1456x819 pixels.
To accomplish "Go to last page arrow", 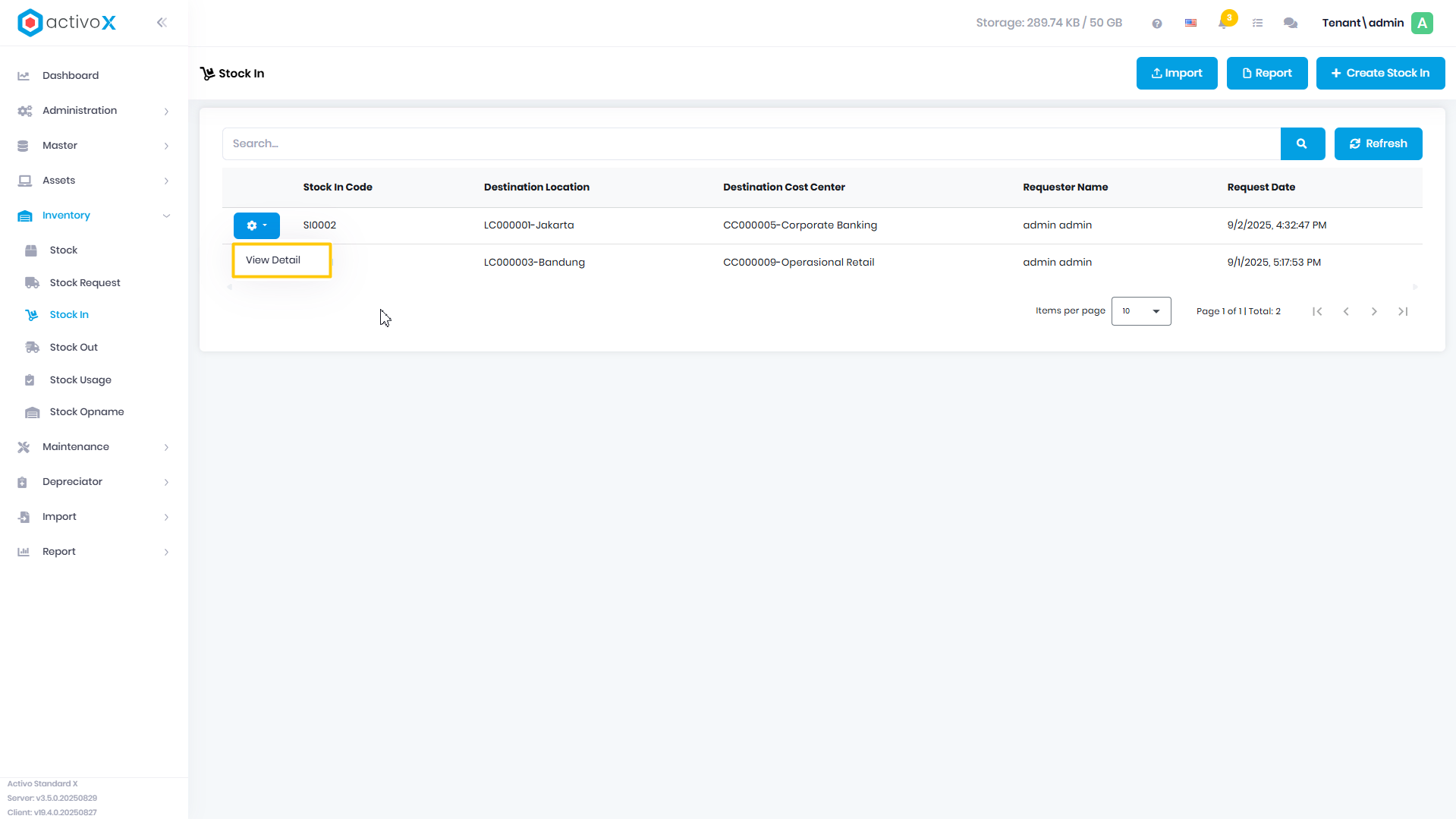I will [x=1403, y=311].
